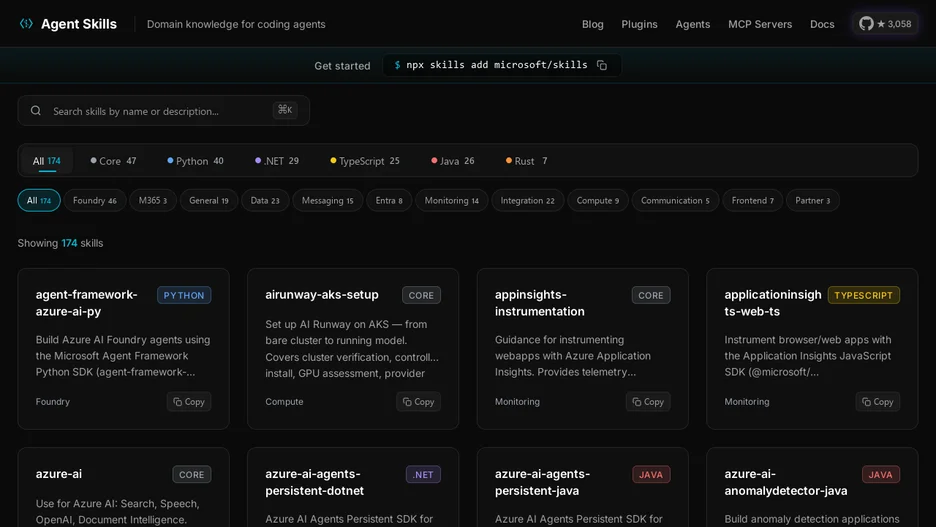Open the appinsights-instrumentation card title

point(540,303)
